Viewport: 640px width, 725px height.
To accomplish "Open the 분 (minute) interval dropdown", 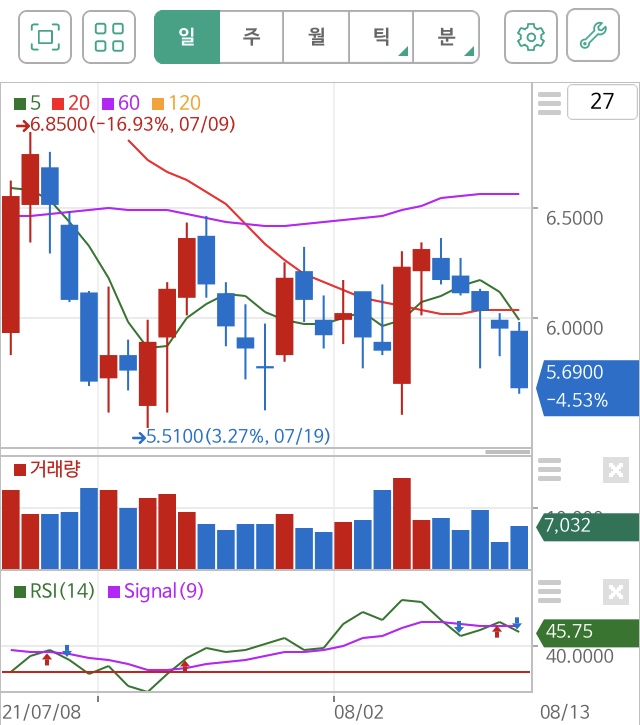I will click(x=446, y=37).
